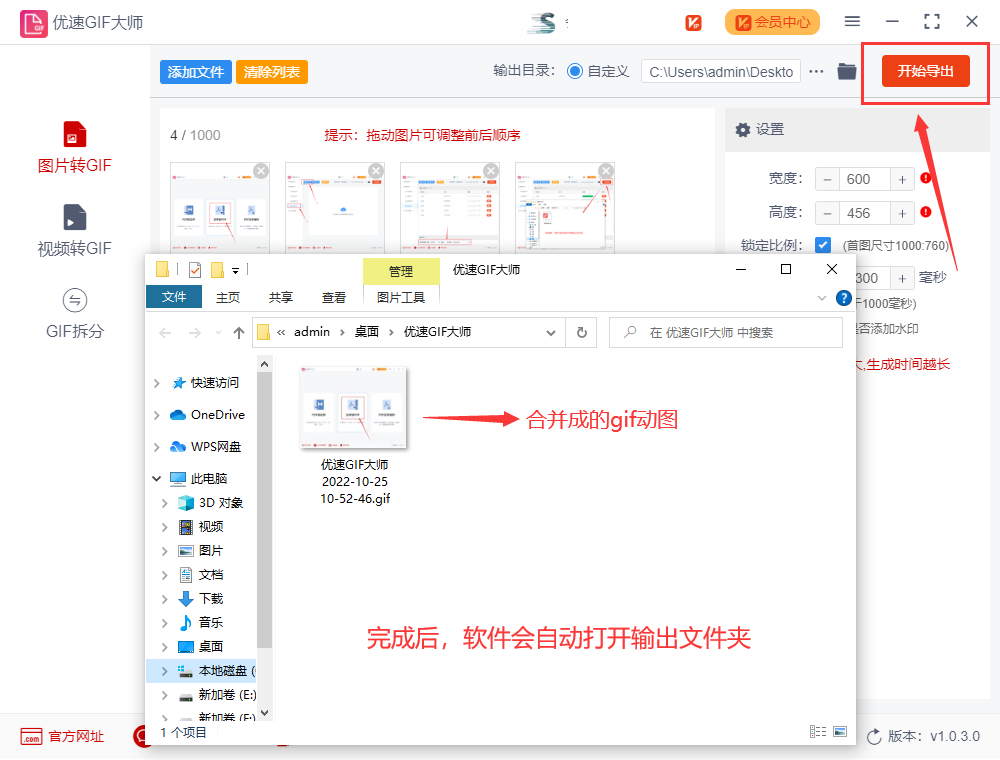The image size is (1000, 760).
Task: Open the 官方网址 official website link
Action: (62, 736)
